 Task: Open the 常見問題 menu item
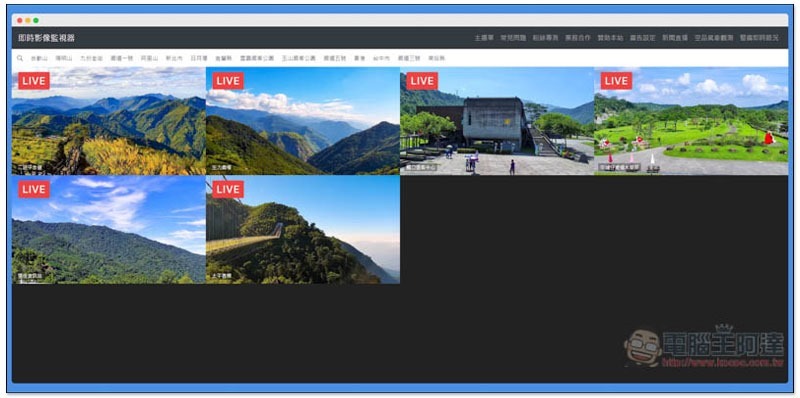[x=513, y=38]
